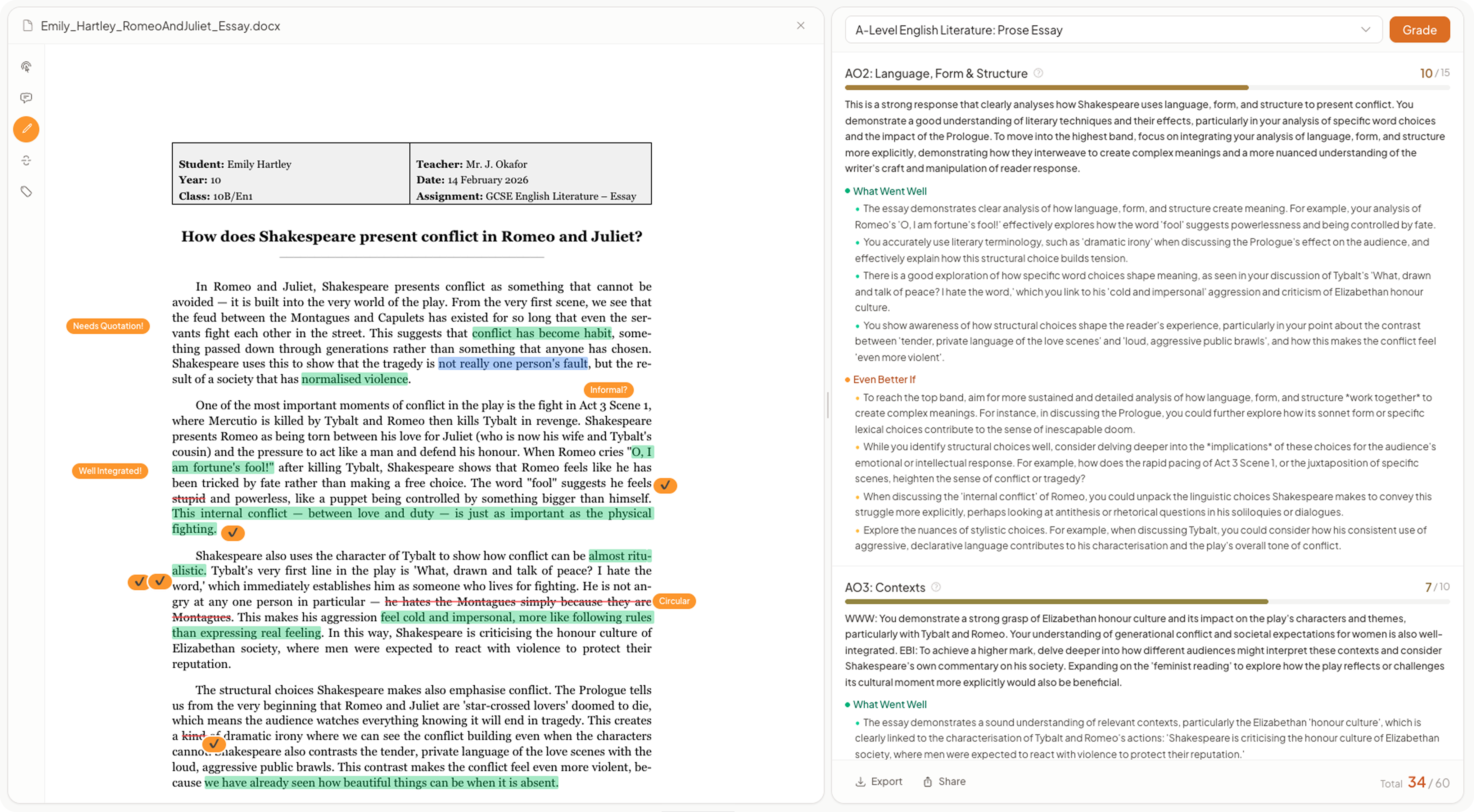Select the 'Circular' annotation tag
The width and height of the screenshot is (1474, 812).
click(x=674, y=601)
